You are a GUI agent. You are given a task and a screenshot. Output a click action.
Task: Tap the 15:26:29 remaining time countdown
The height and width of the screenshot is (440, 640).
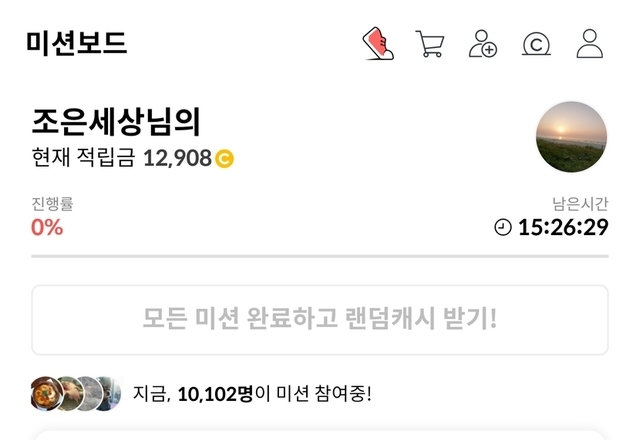(x=563, y=227)
